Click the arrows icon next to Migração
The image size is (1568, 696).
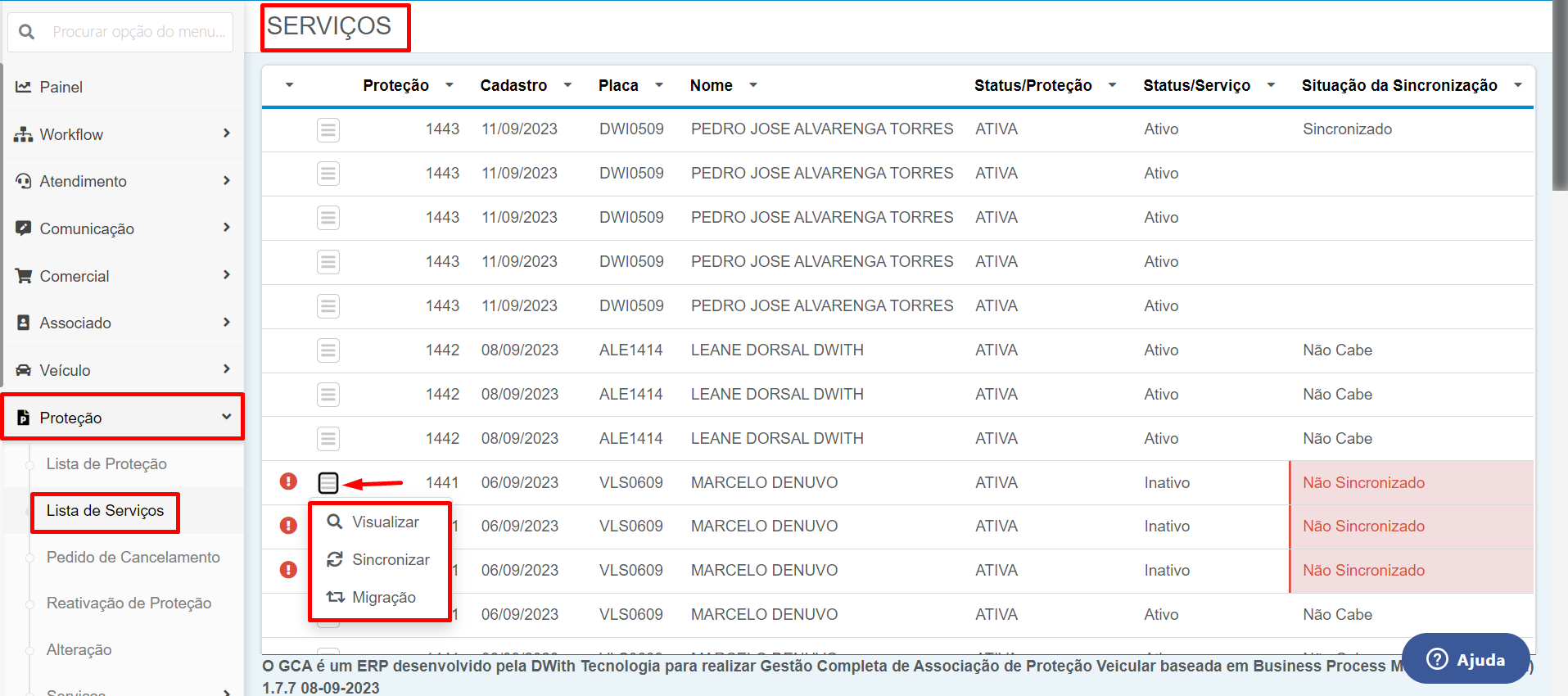click(x=335, y=597)
